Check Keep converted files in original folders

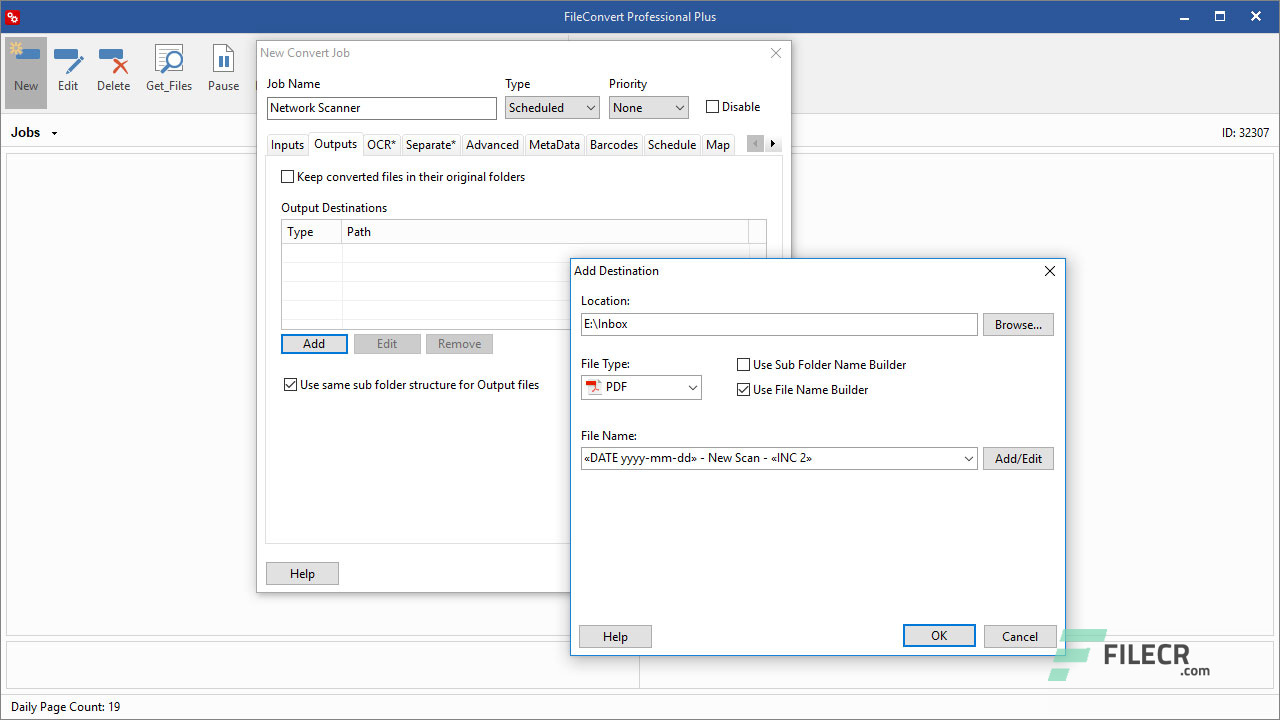coord(288,177)
